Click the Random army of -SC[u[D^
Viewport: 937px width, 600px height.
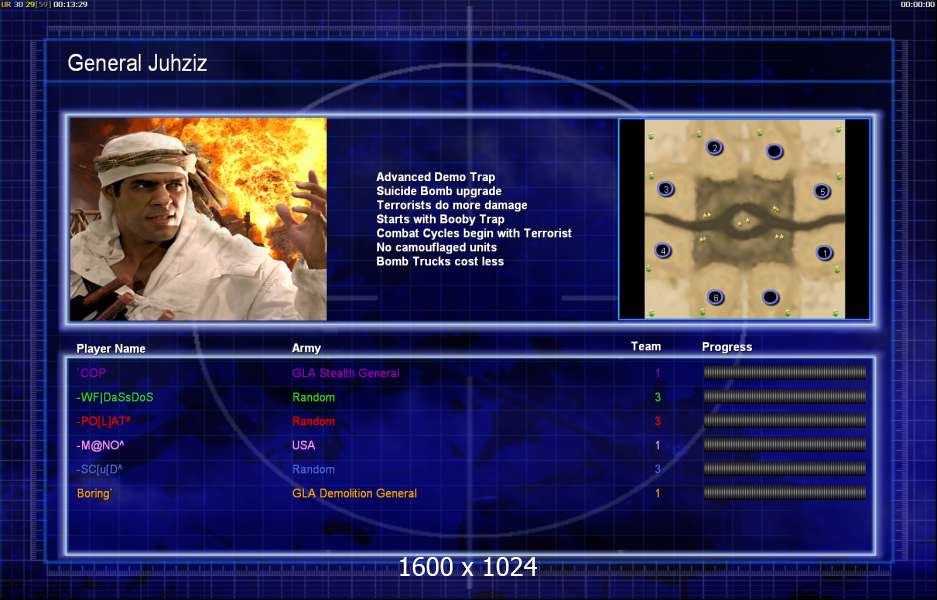pyautogui.click(x=313, y=469)
